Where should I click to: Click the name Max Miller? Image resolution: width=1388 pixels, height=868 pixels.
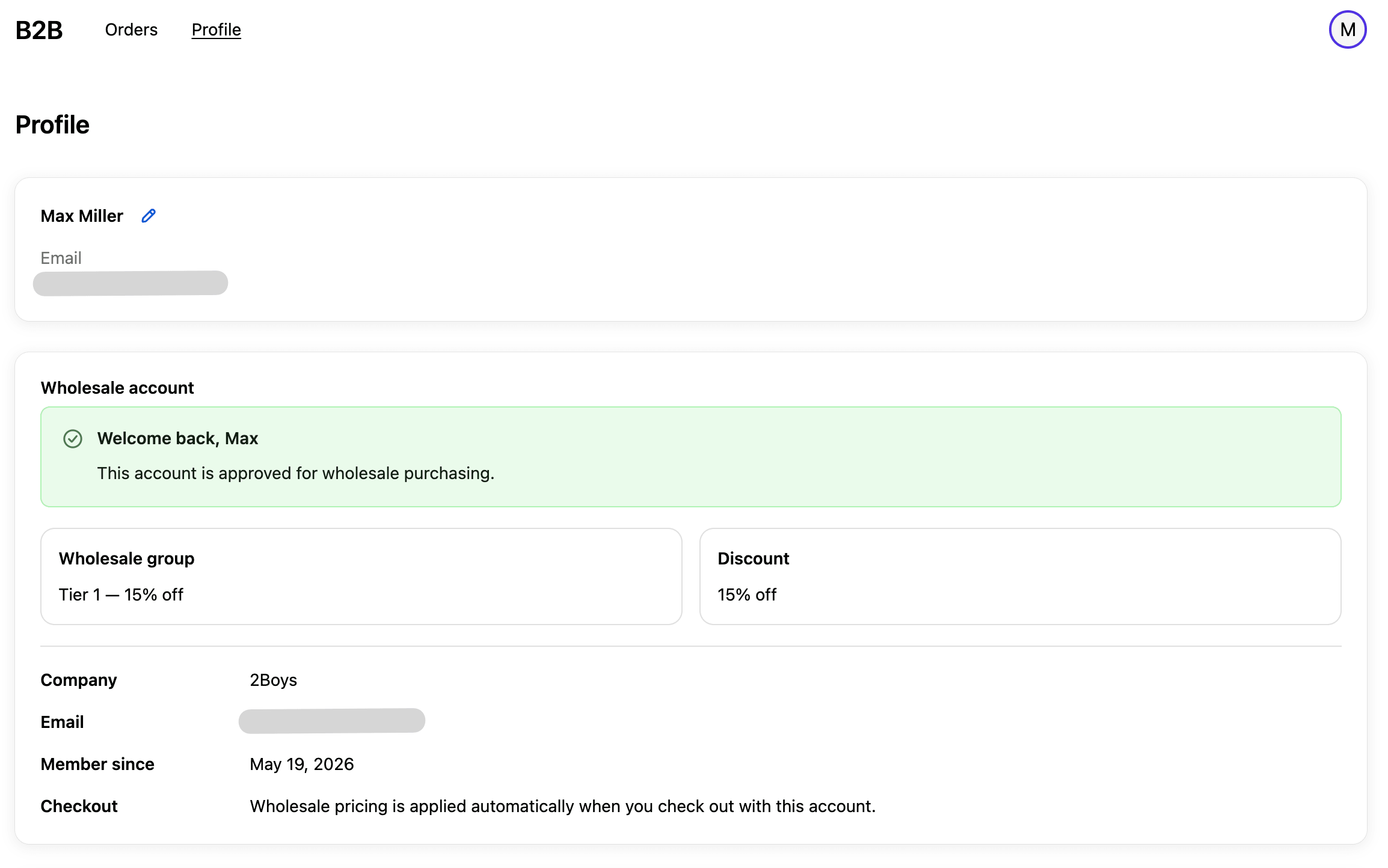[82, 216]
